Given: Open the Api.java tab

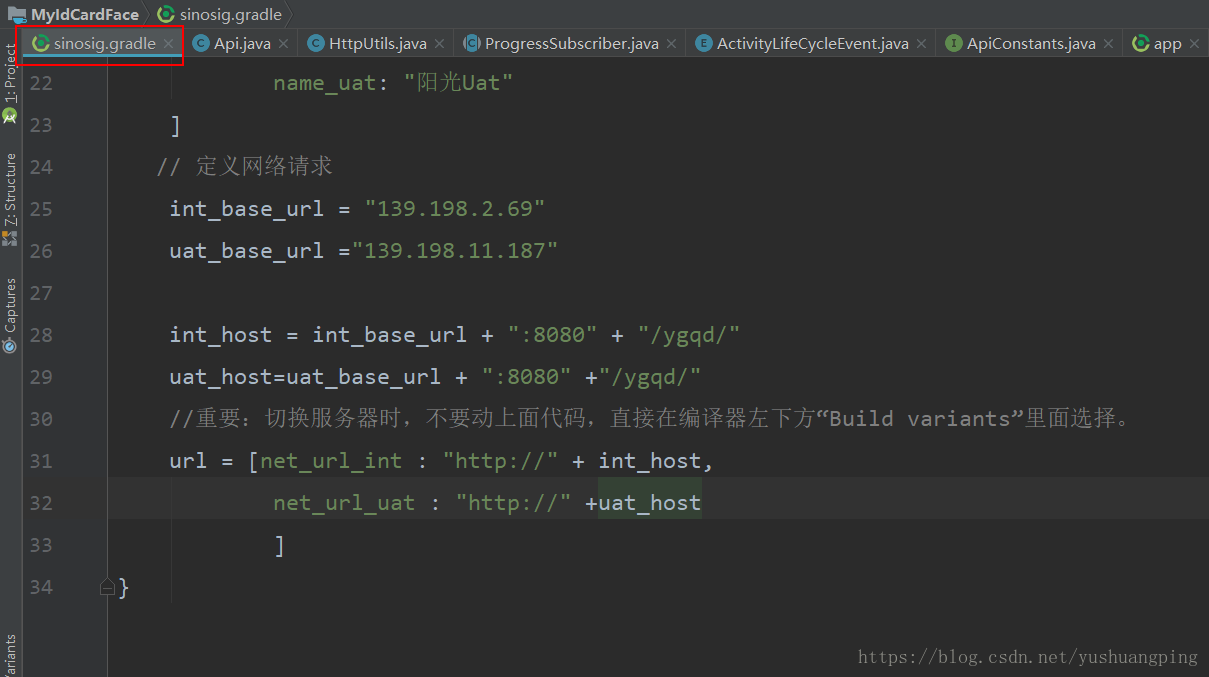Looking at the screenshot, I should (242, 44).
